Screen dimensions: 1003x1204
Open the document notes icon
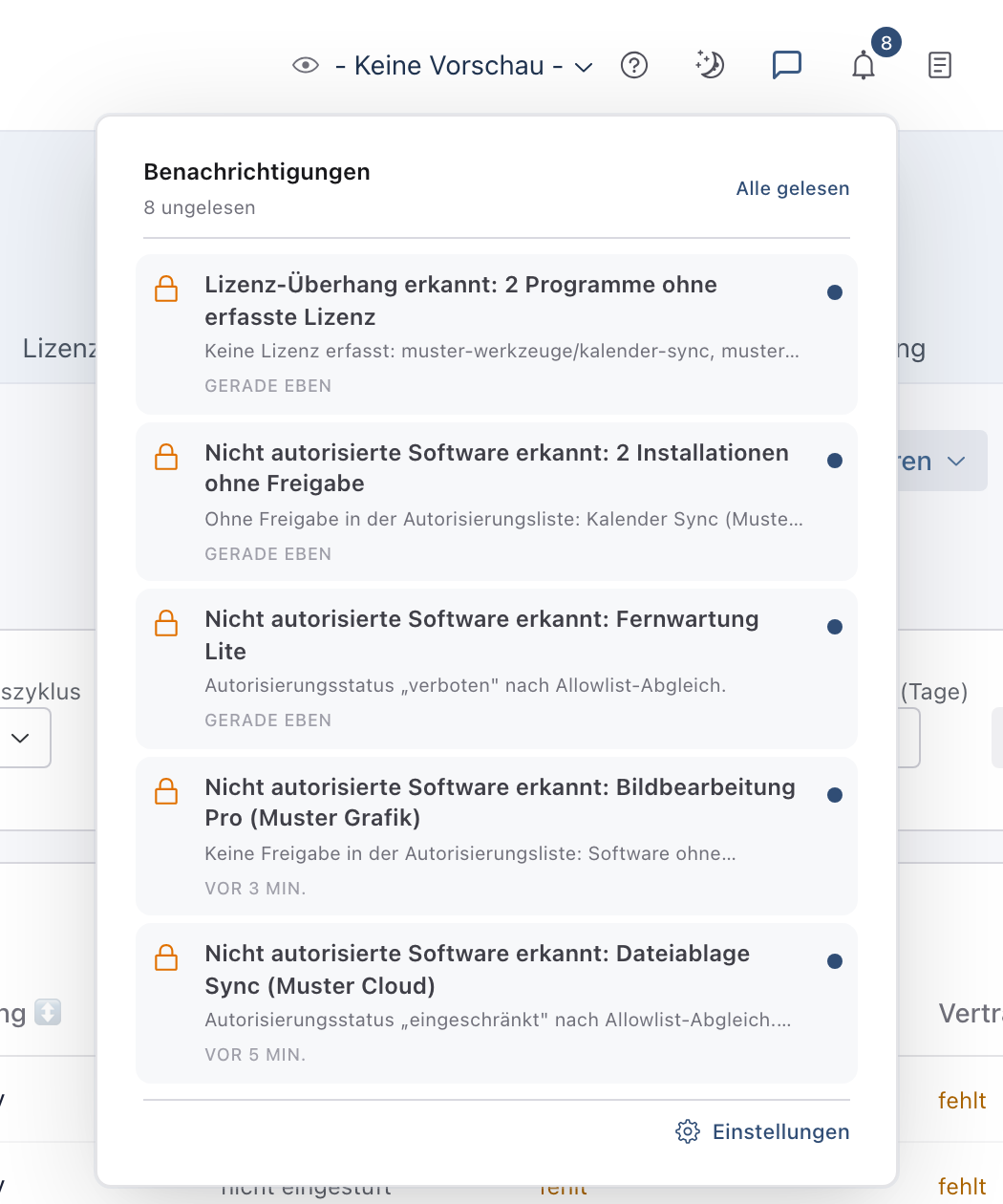coord(940,65)
